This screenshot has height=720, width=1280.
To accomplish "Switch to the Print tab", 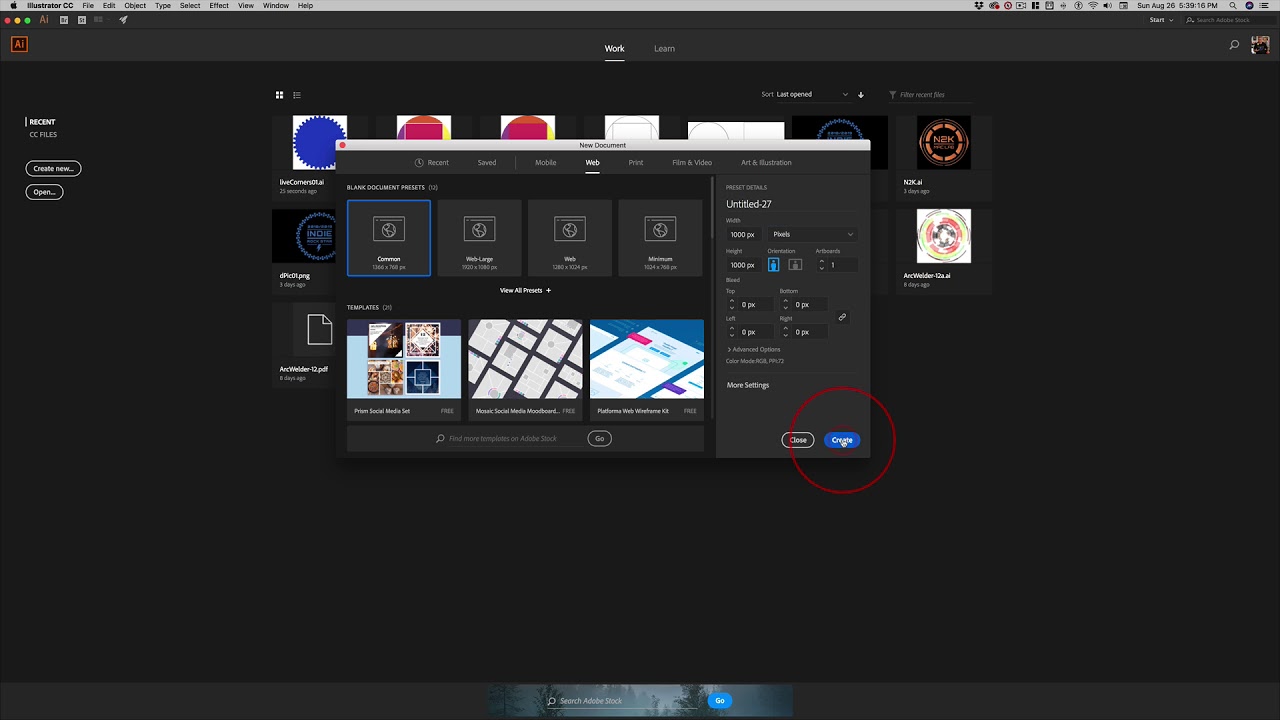I will 636,162.
